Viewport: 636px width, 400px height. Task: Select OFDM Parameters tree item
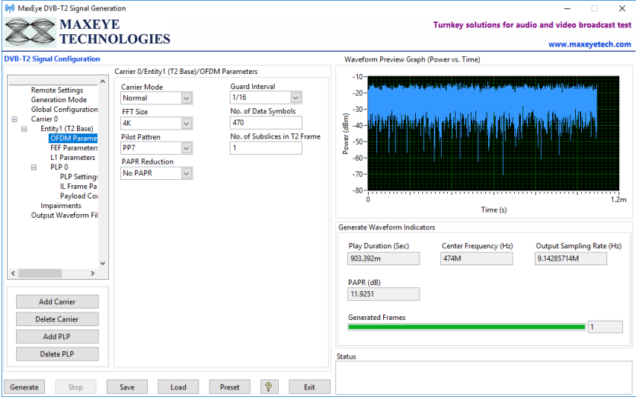pyautogui.click(x=73, y=138)
